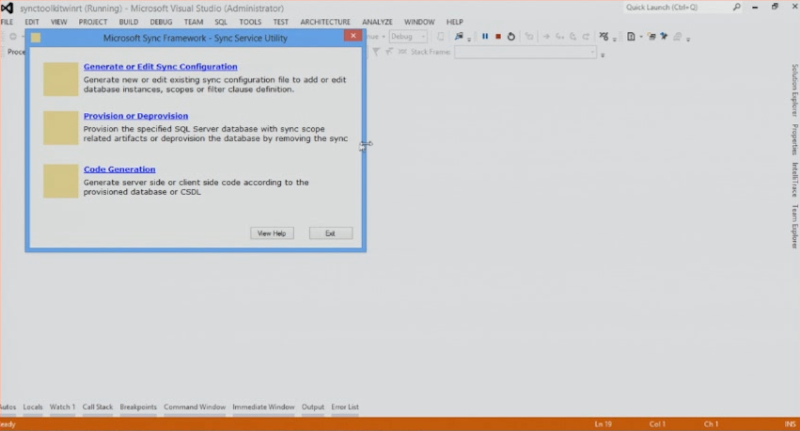Click the greyed icon before the overflow arrow
Screen dimensions: 800x431
[677, 36]
